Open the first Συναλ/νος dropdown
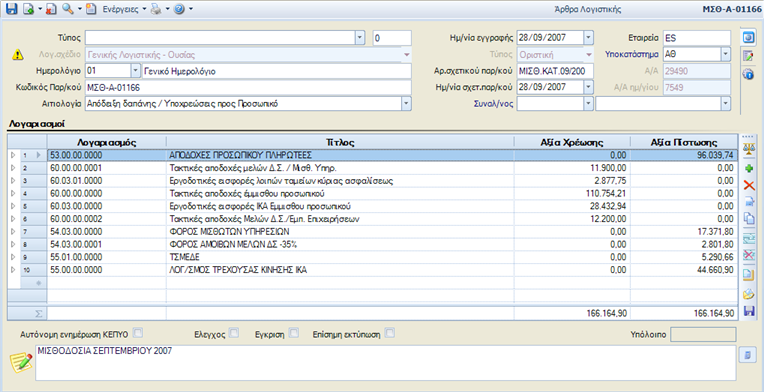Image resolution: width=764 pixels, height=392 pixels. click(589, 103)
